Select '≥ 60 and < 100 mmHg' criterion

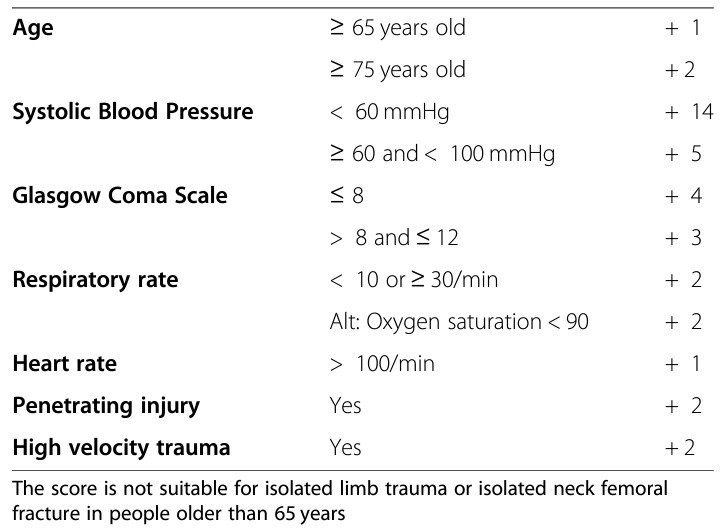click(443, 154)
